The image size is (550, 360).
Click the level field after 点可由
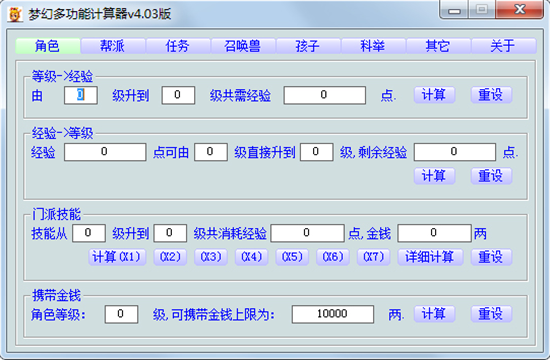(211, 152)
